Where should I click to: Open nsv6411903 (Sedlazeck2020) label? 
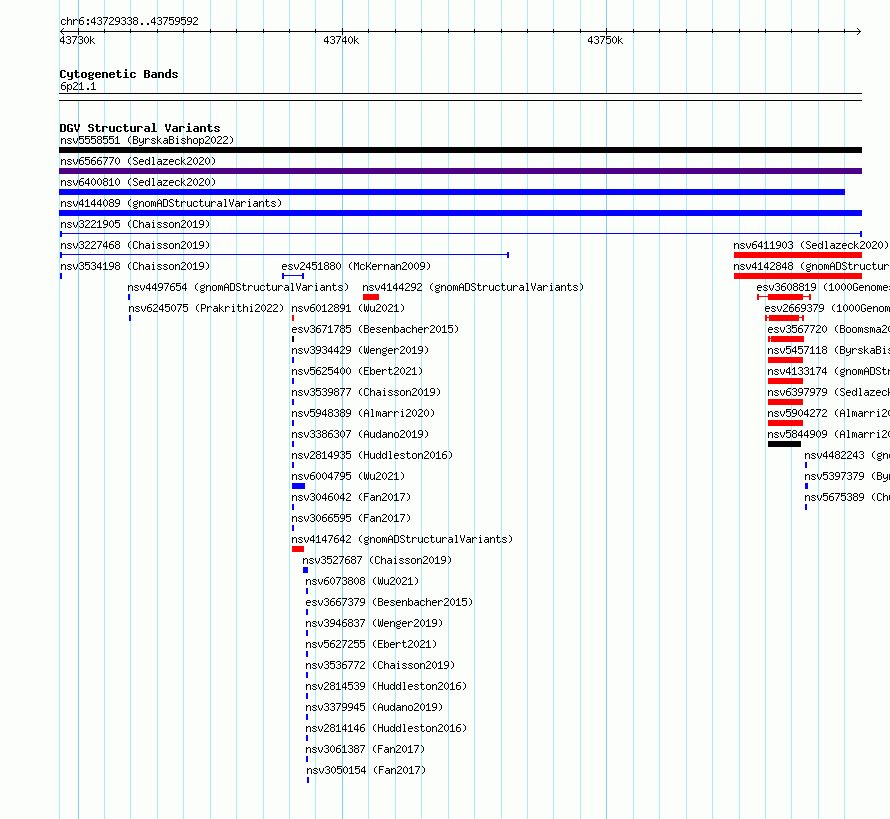coord(811,245)
